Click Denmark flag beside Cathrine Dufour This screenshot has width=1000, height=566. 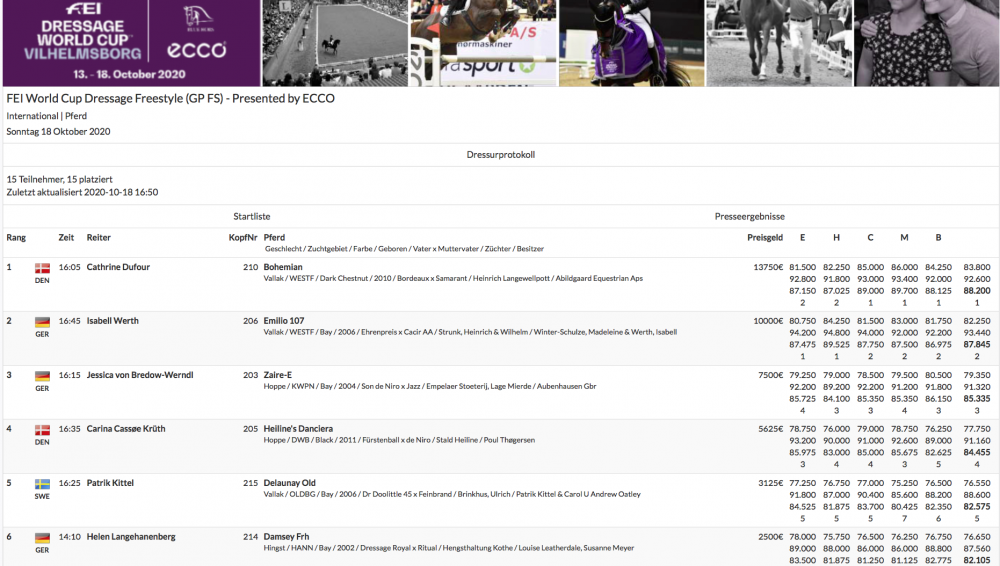click(42, 268)
